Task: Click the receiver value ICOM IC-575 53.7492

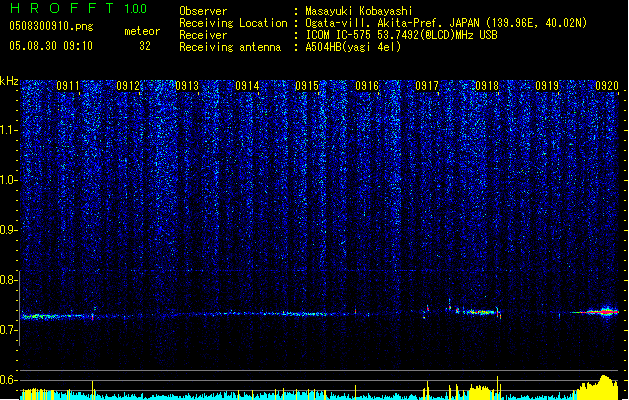Action: [401, 35]
